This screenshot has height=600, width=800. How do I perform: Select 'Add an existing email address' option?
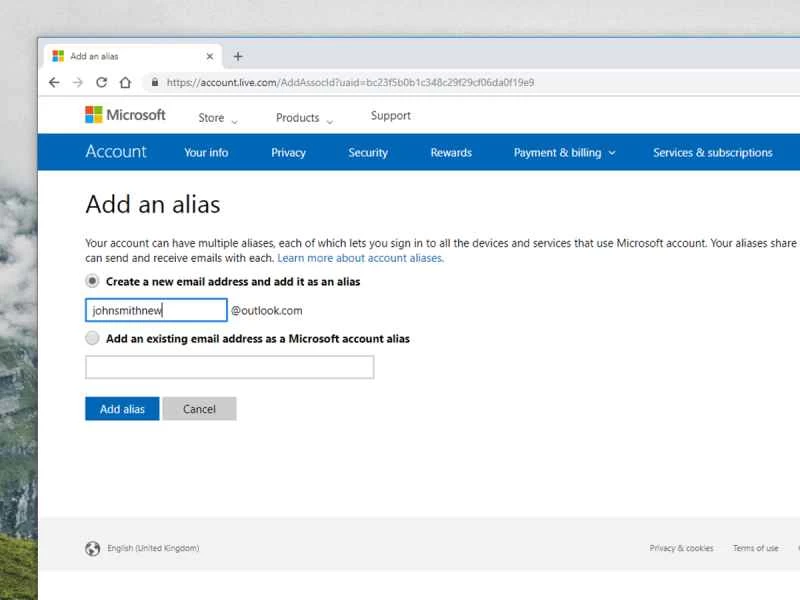click(x=91, y=338)
